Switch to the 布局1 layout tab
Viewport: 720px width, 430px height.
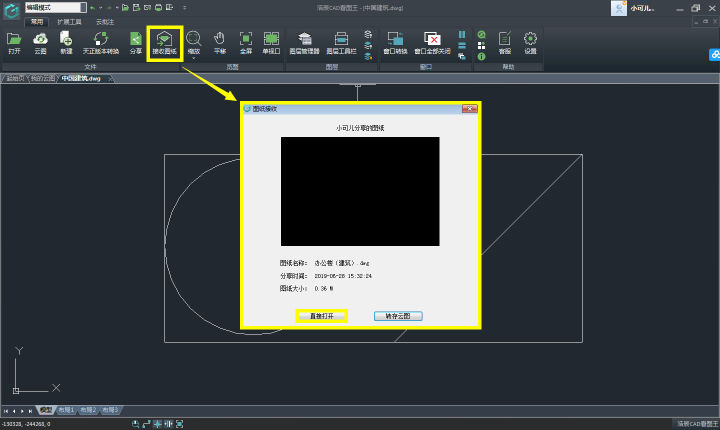pos(65,410)
